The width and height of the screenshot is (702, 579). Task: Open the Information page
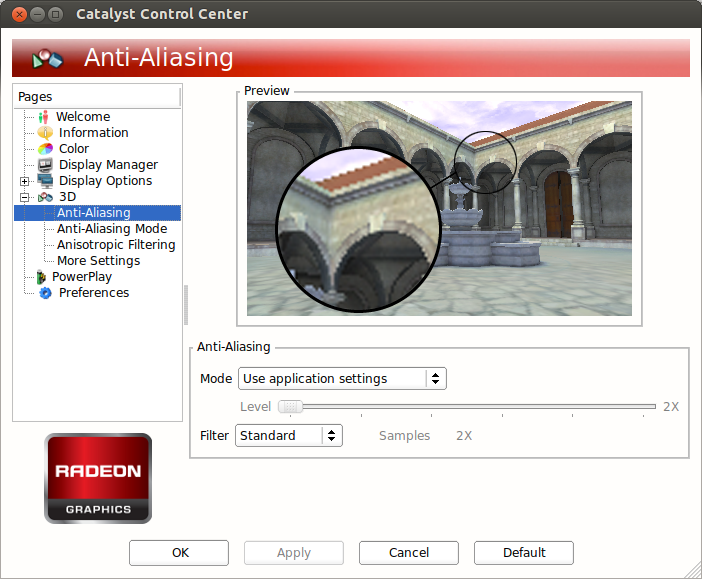pyautogui.click(x=94, y=133)
